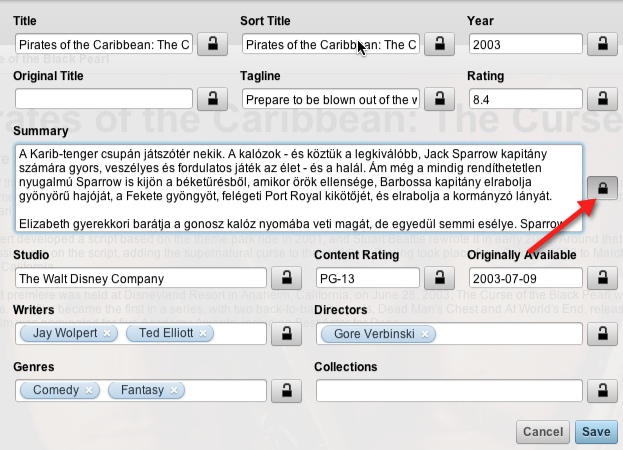Click the Studio field The Walt Disney Company

click(x=141, y=278)
